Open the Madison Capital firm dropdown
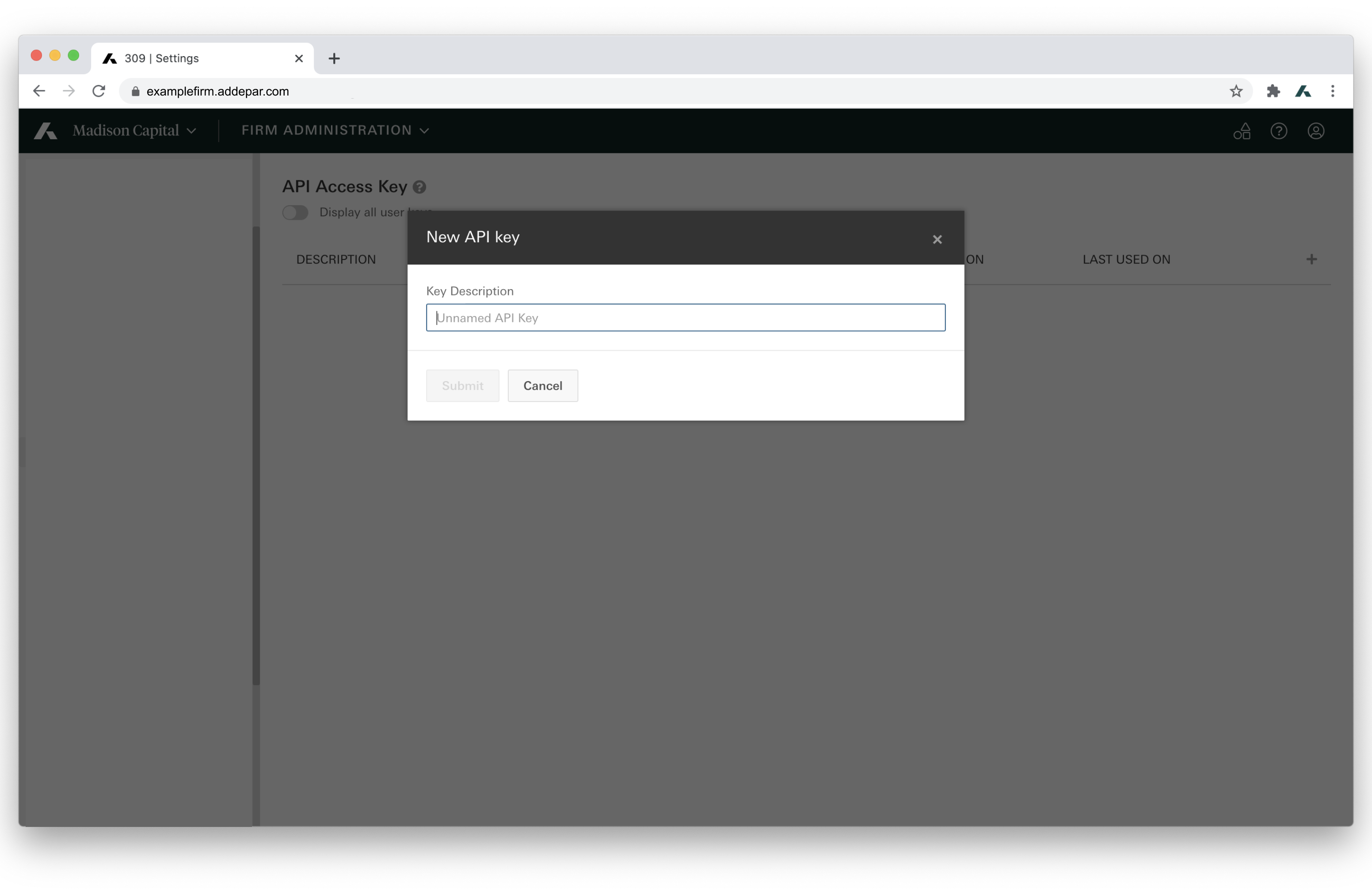 [x=134, y=131]
